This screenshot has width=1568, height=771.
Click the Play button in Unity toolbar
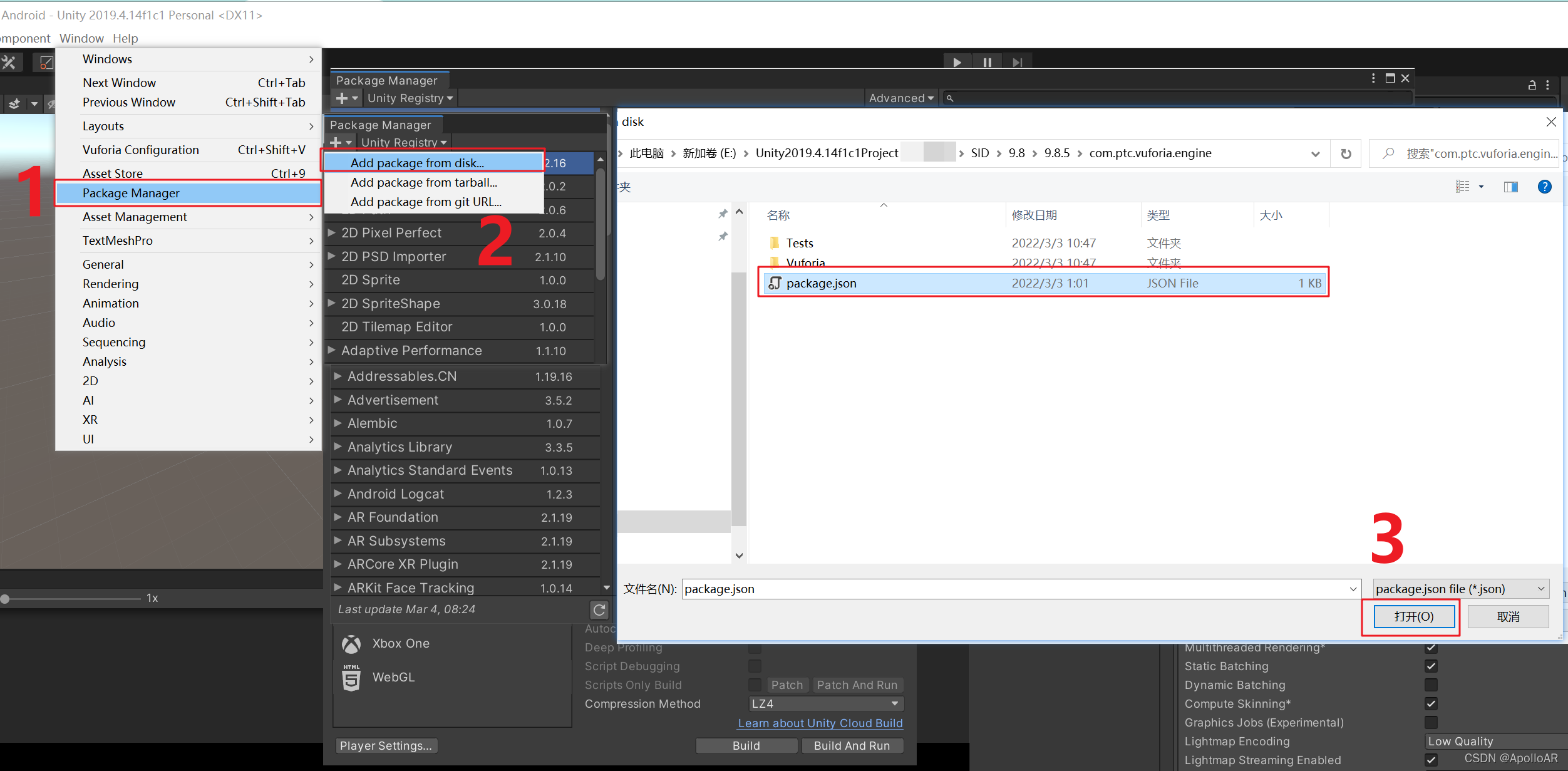[x=957, y=62]
